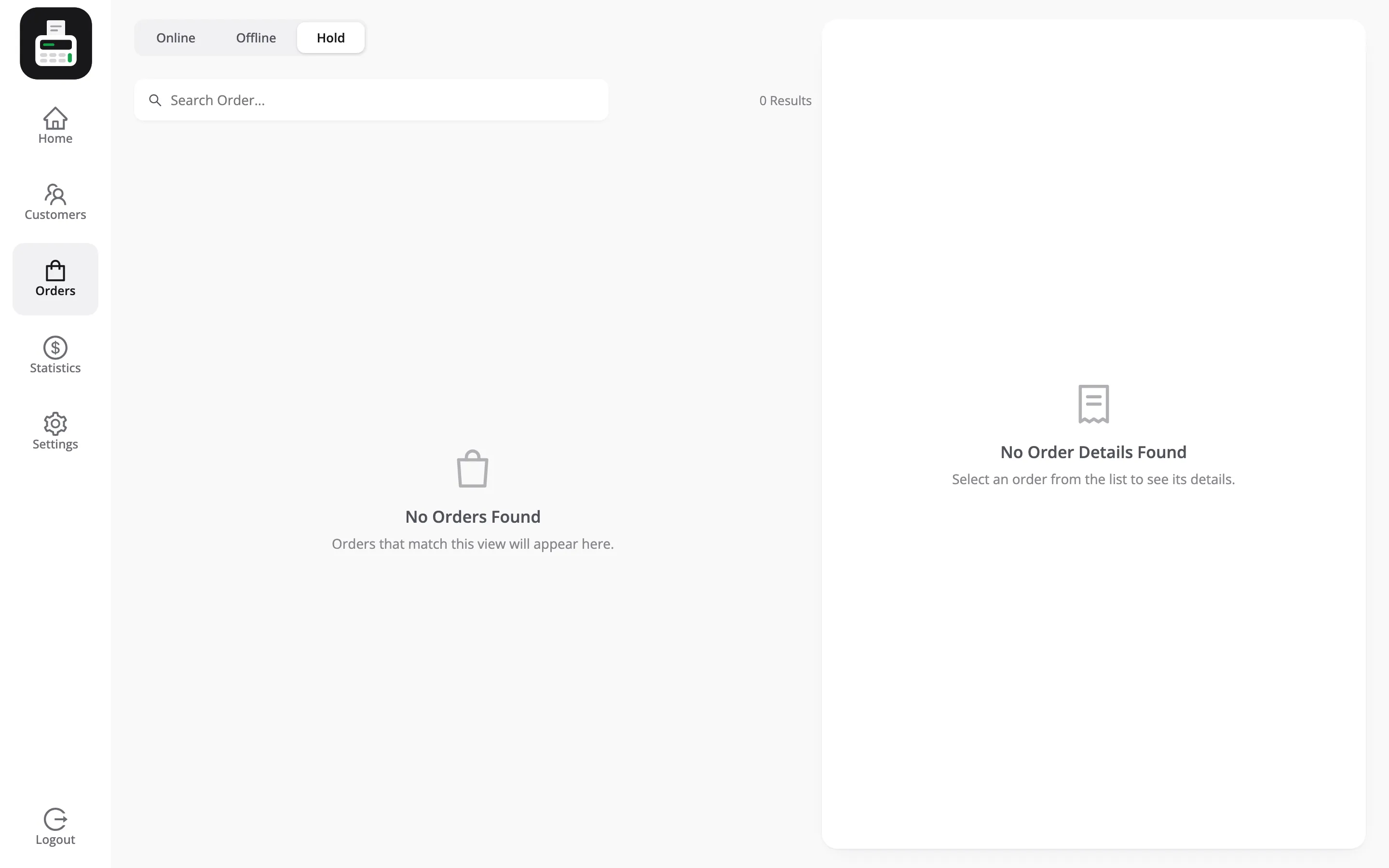Click the '0 Results' count text
This screenshot has width=1389, height=868.
point(785,100)
